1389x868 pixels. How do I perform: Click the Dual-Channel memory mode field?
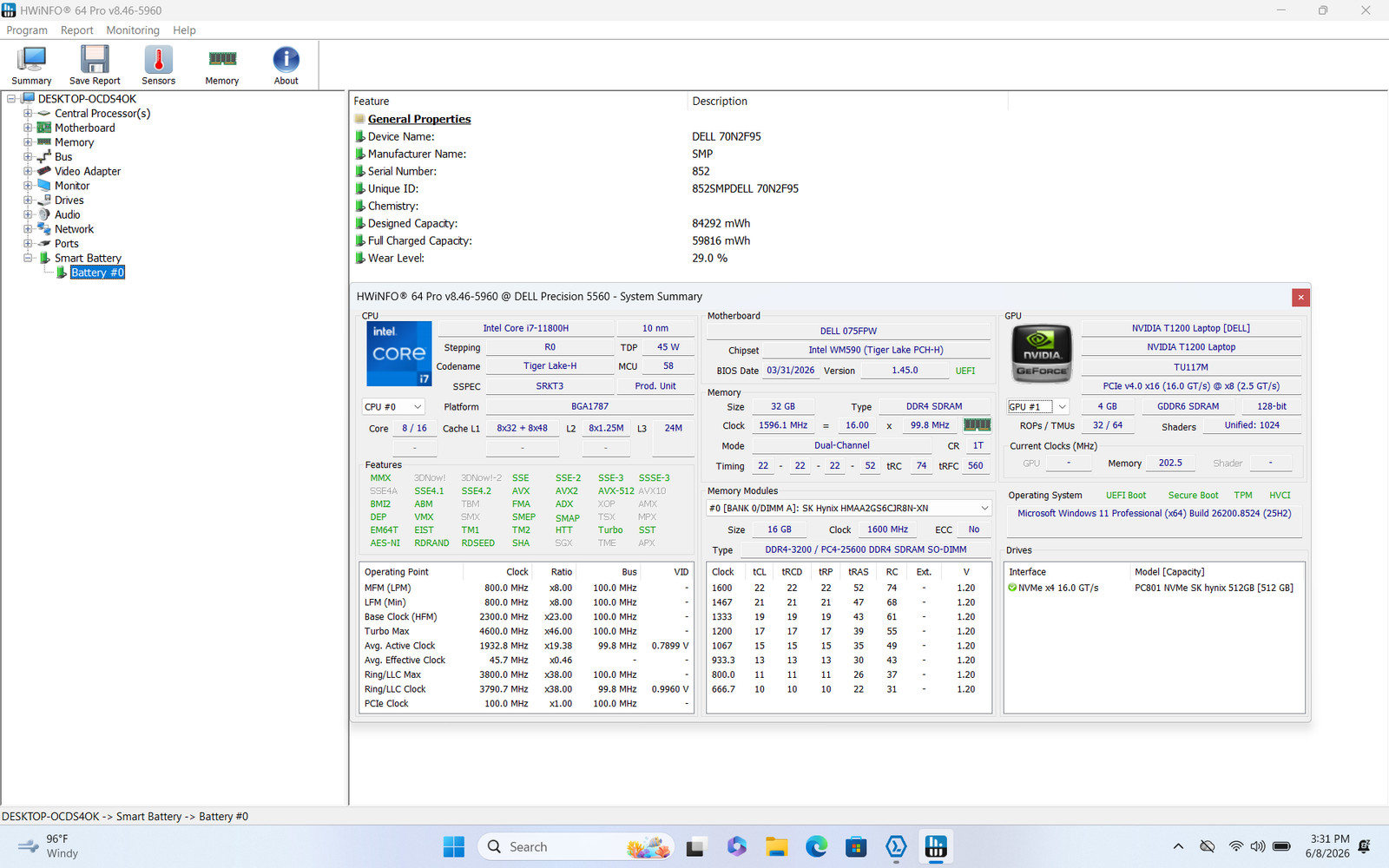coord(842,445)
